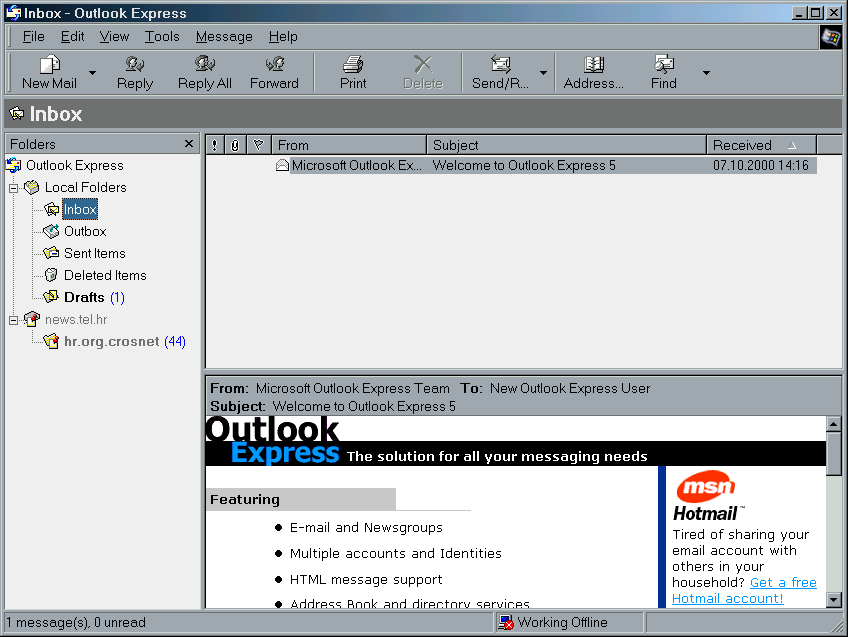Click the read envelope icon of message
Image resolution: width=848 pixels, height=637 pixels.
coord(282,165)
